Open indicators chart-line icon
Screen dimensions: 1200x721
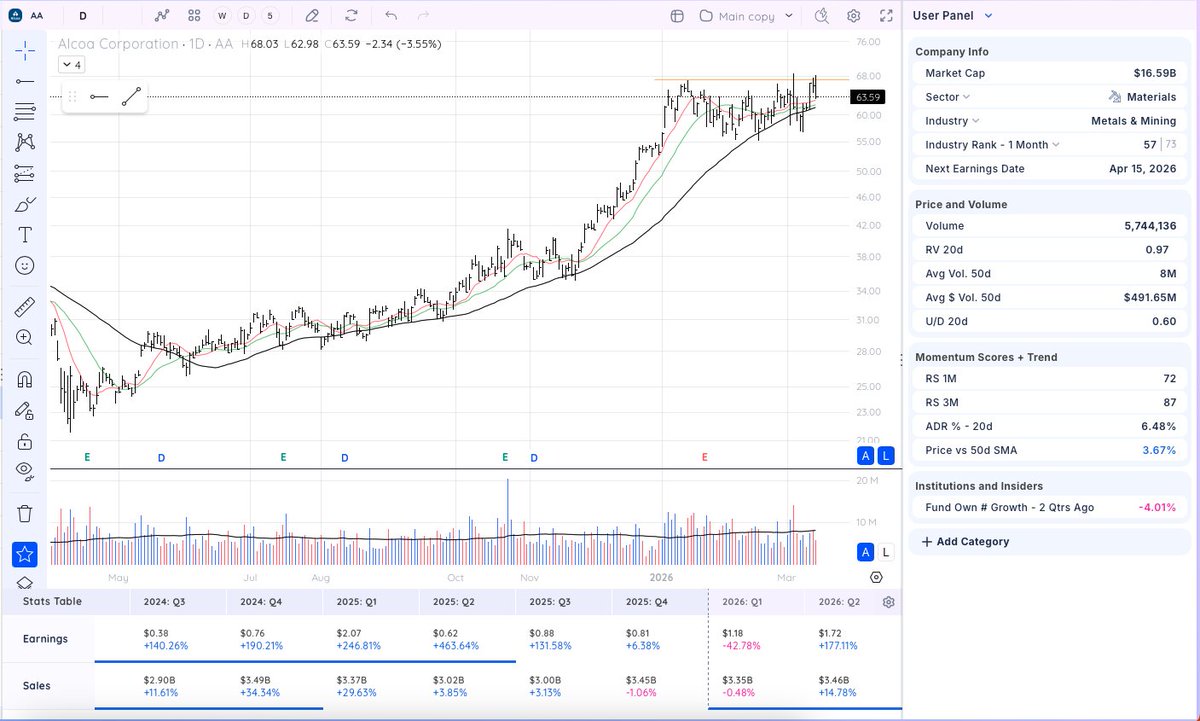point(163,16)
